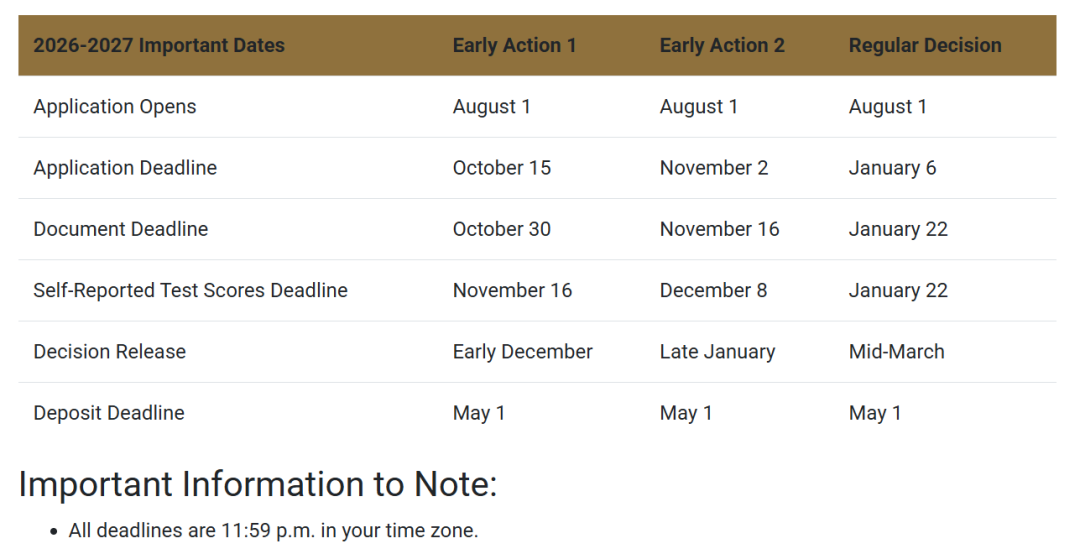Select the "Mid-March" decision release cell
Image resolution: width=1080 pixels, height=554 pixels.
896,352
